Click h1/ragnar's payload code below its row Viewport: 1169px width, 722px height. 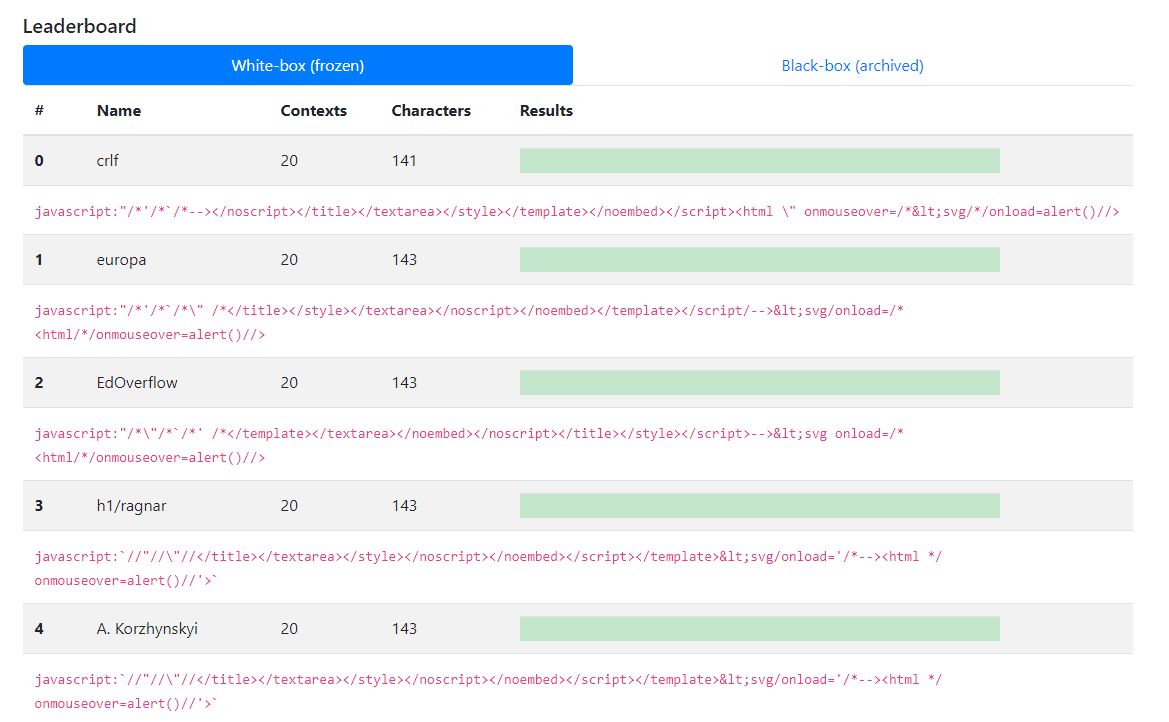point(488,568)
